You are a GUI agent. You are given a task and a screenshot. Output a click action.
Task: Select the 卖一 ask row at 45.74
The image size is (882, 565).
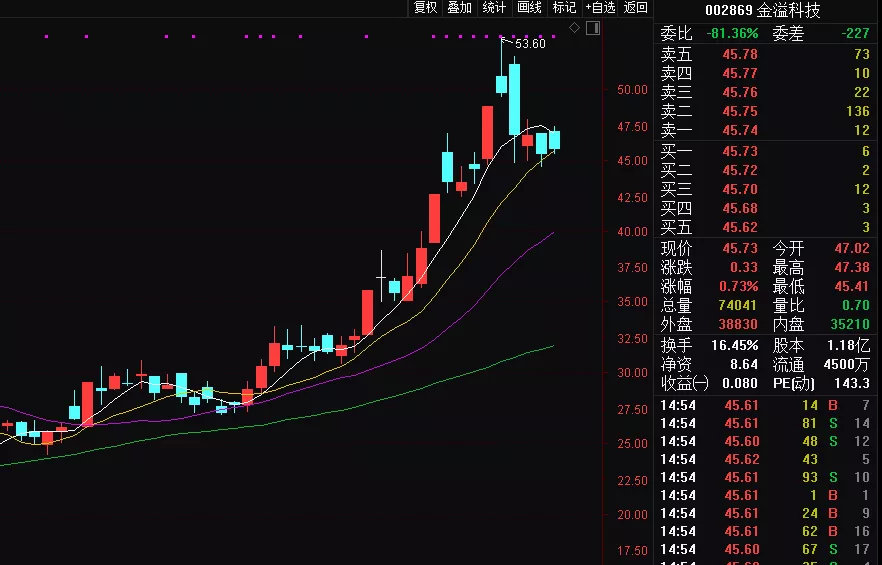[765, 131]
